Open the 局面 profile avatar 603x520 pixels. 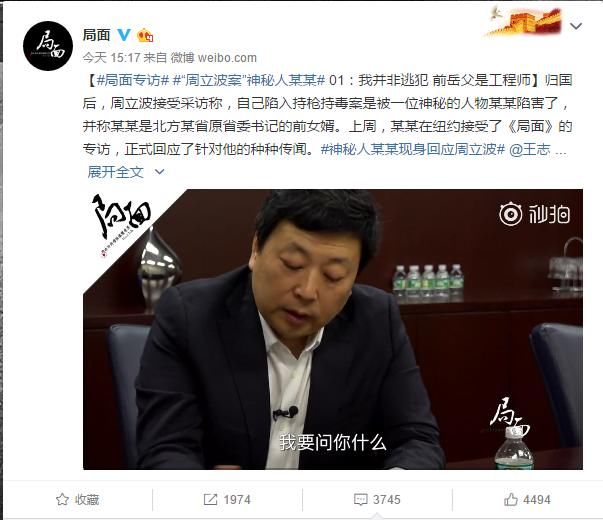coord(48,46)
